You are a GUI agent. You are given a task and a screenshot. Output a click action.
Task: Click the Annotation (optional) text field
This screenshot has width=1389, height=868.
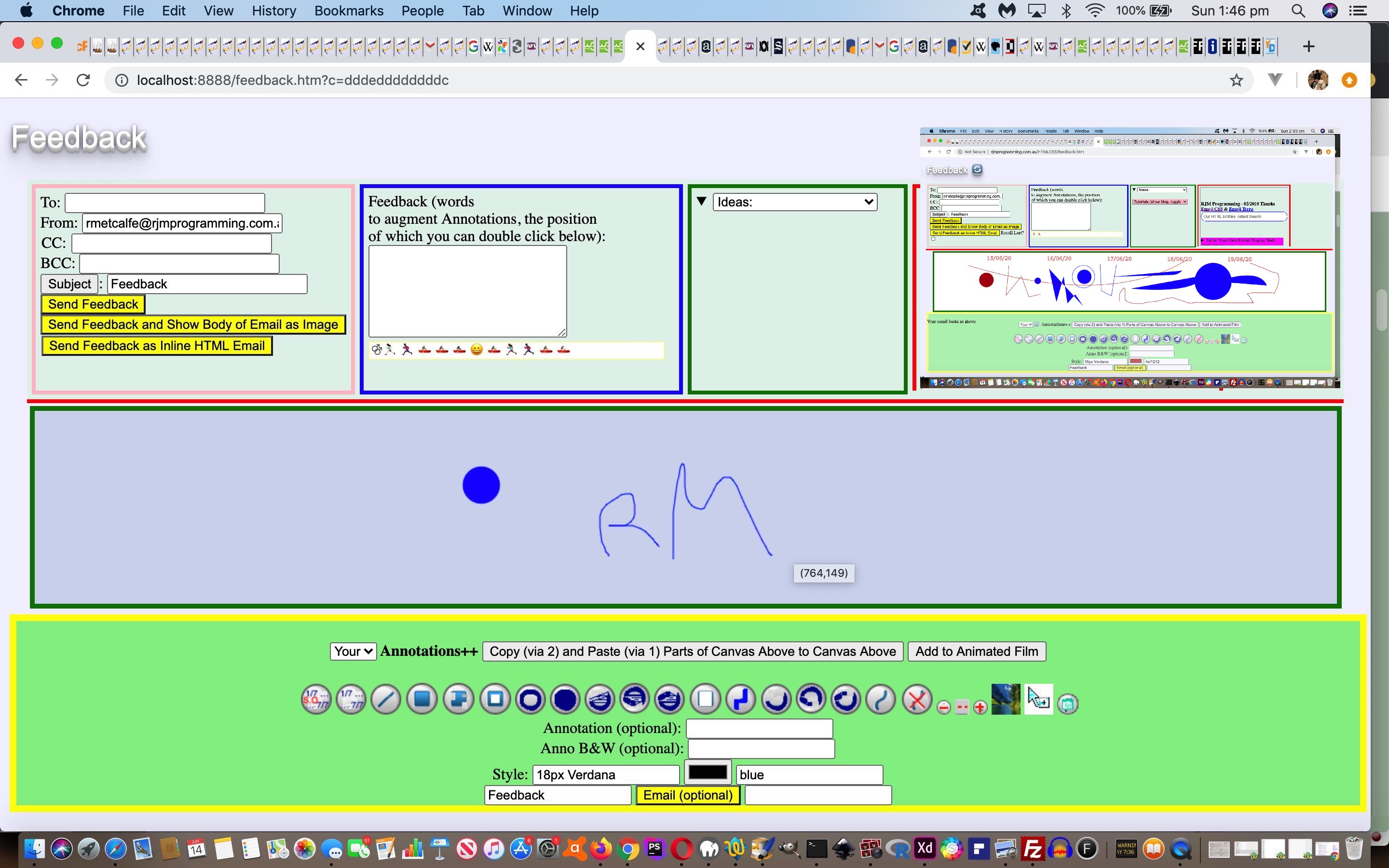pos(759,729)
